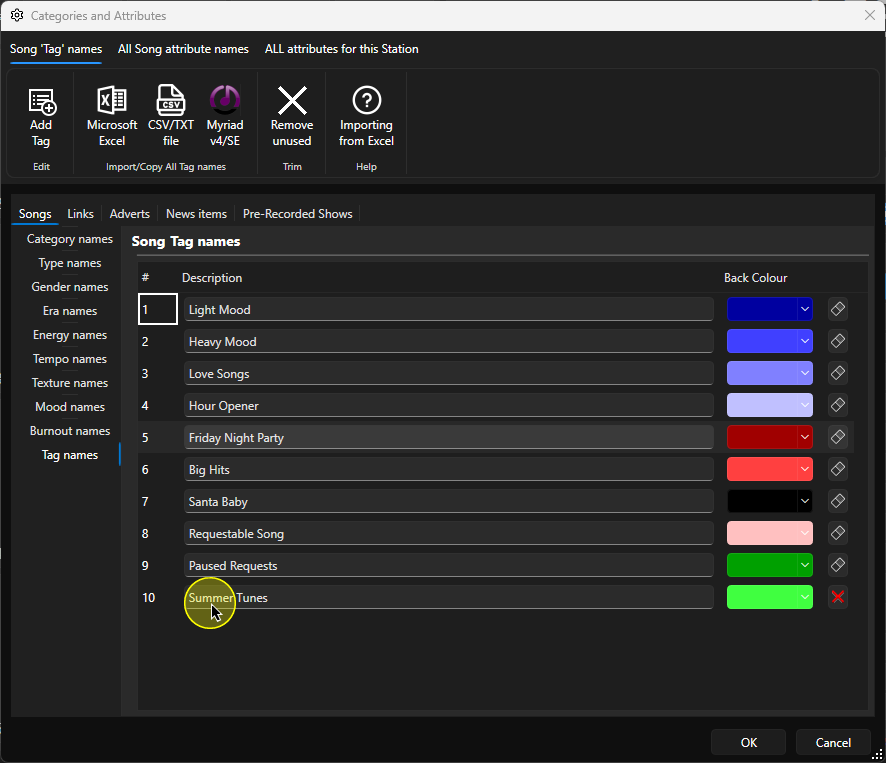
Task: Open the Adverts tab
Action: coord(129,214)
